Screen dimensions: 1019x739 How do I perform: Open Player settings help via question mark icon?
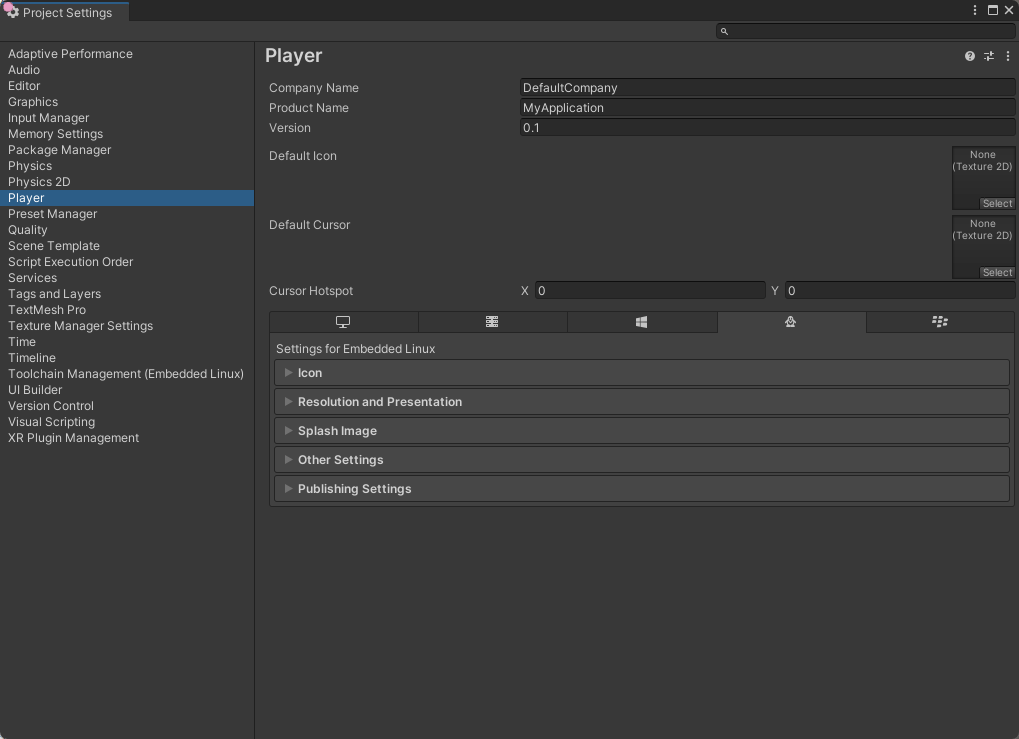[x=968, y=56]
